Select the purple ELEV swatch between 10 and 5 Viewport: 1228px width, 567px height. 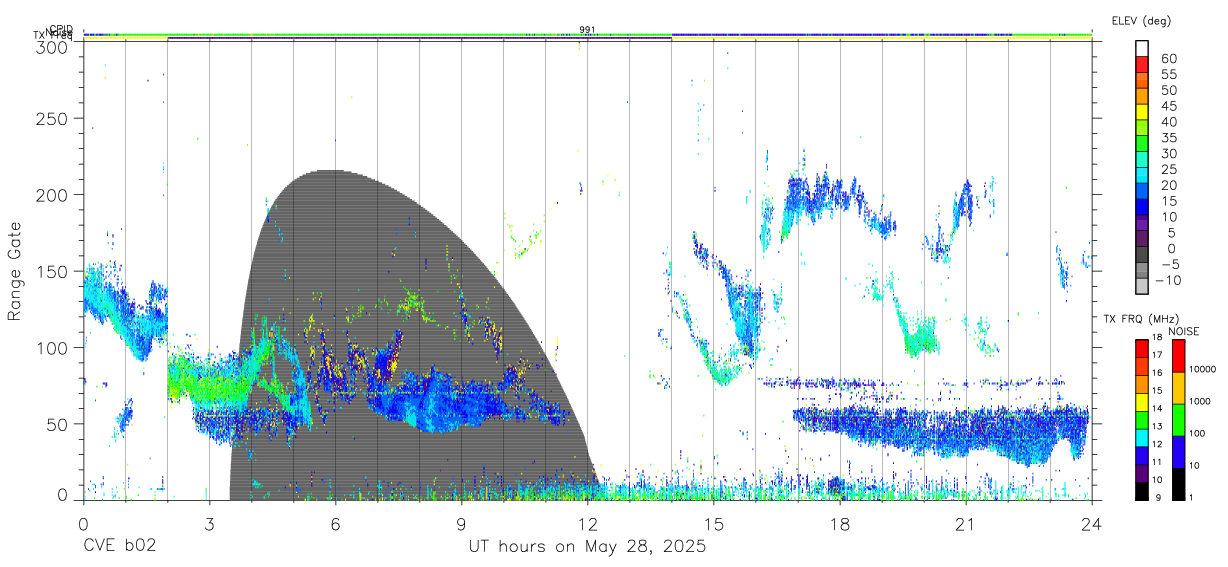pos(1141,224)
